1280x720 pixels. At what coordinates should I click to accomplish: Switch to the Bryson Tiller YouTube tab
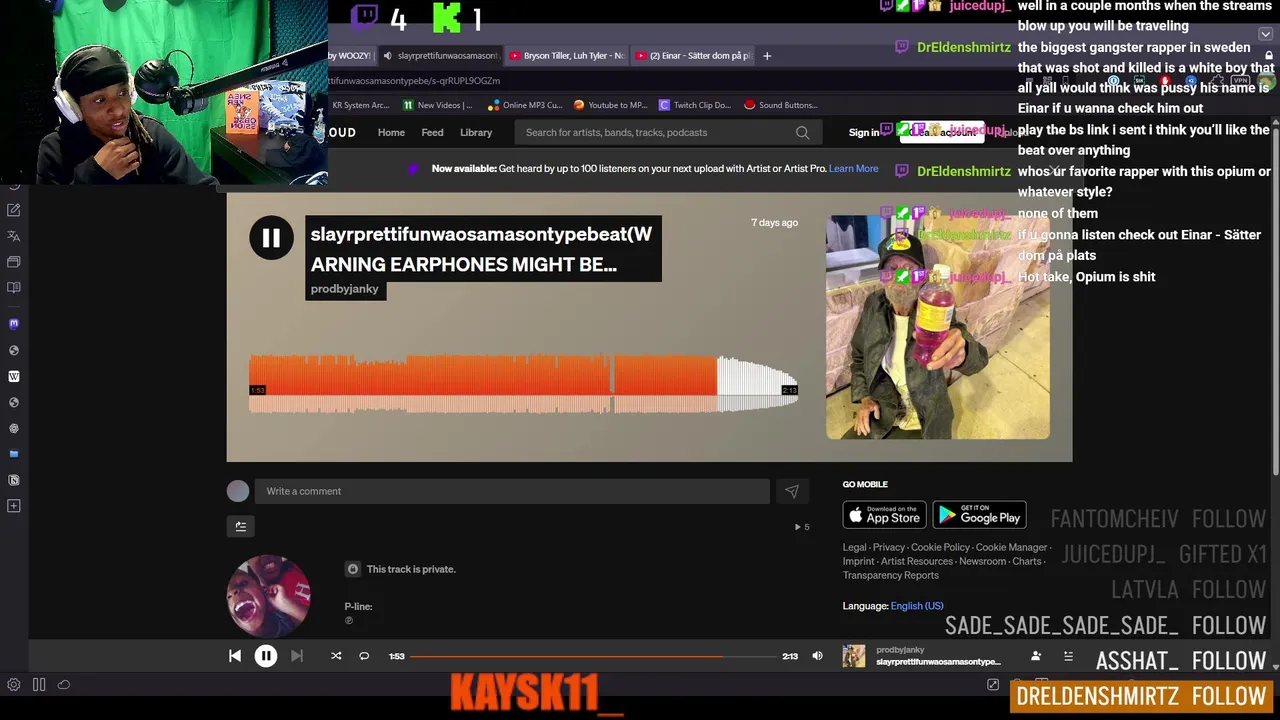[x=567, y=56]
